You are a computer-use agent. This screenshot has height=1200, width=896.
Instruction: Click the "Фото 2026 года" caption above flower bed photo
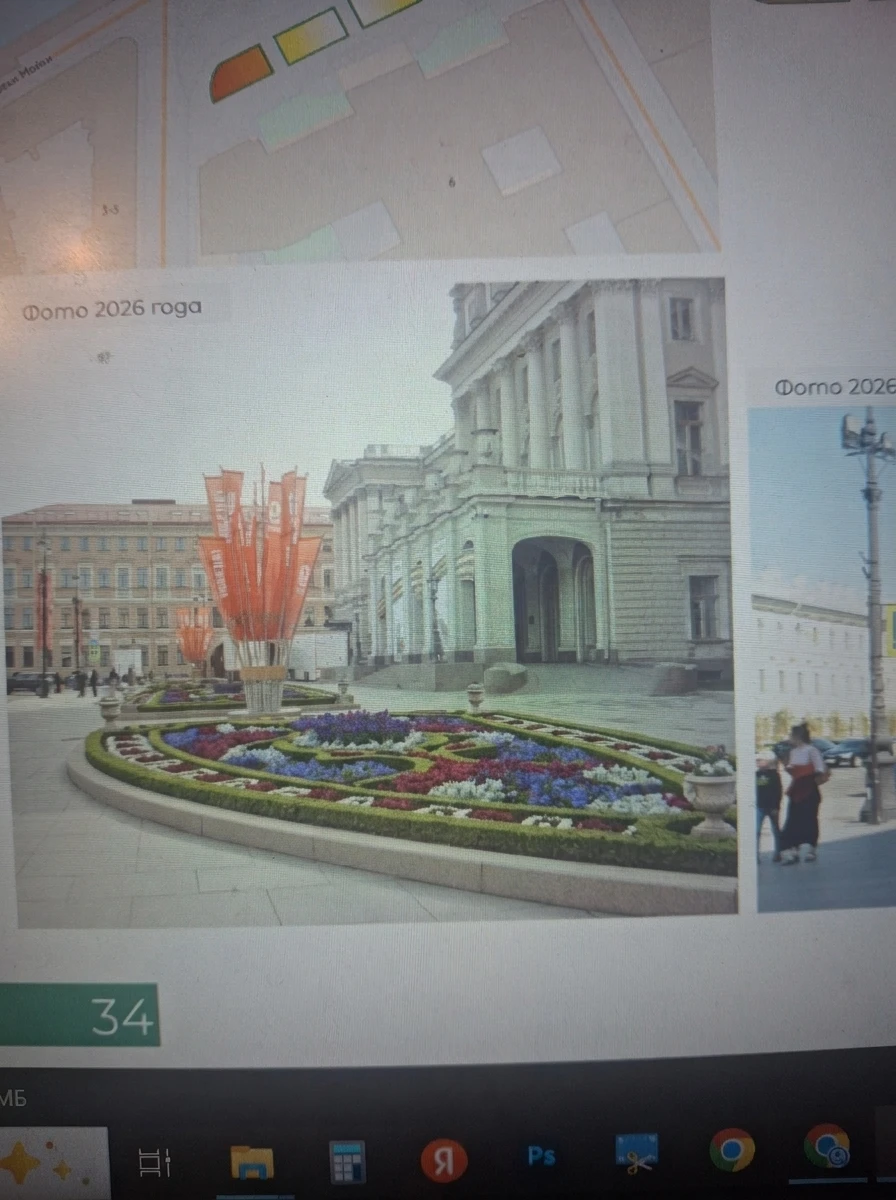pyautogui.click(x=112, y=309)
